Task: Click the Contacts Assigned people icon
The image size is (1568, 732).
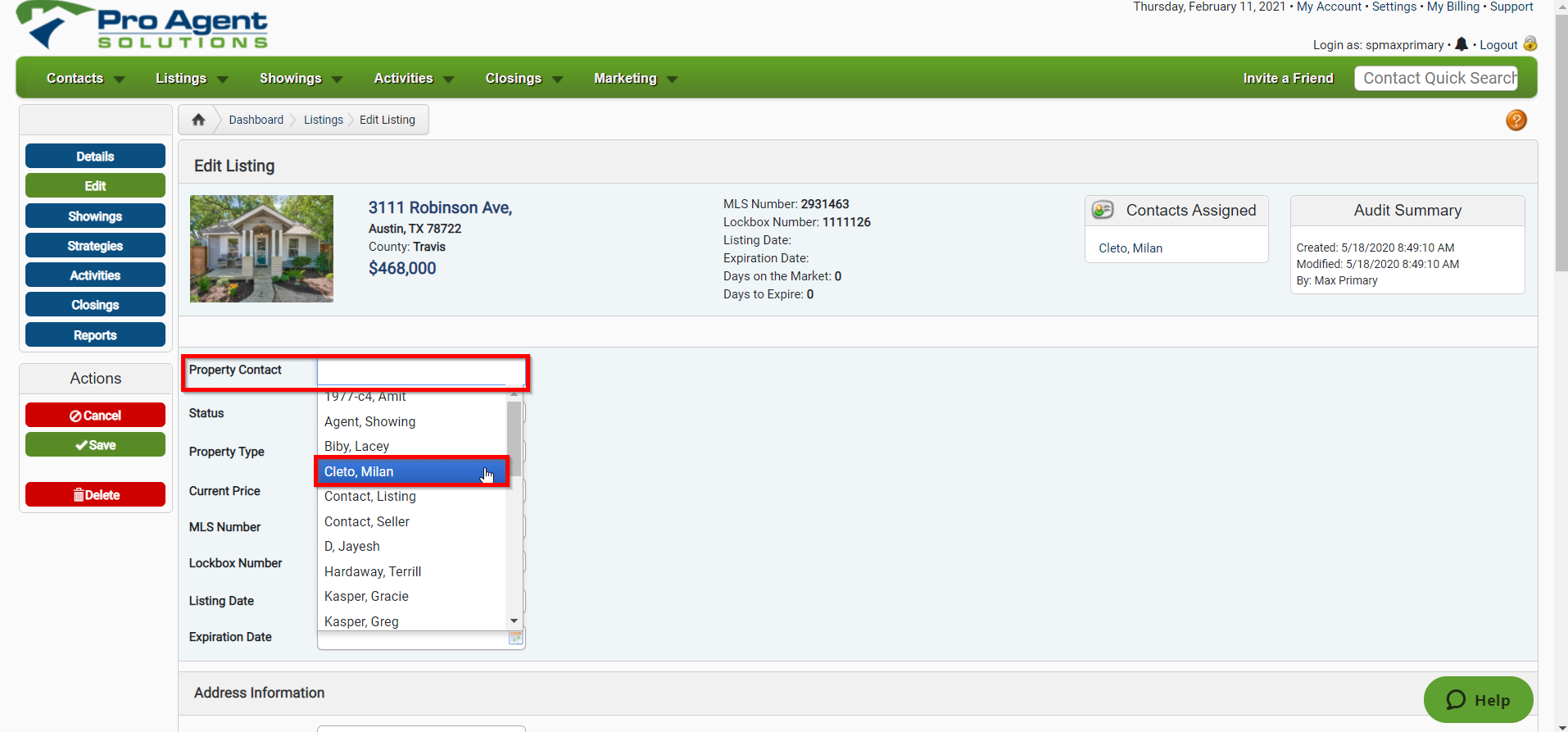Action: coord(1103,210)
